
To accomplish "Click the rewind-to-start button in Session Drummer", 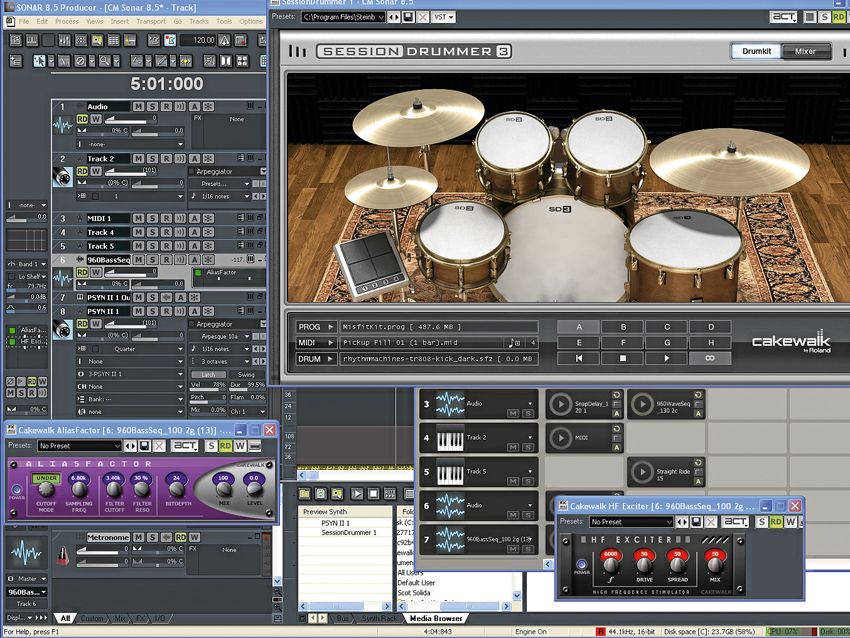I will click(578, 357).
